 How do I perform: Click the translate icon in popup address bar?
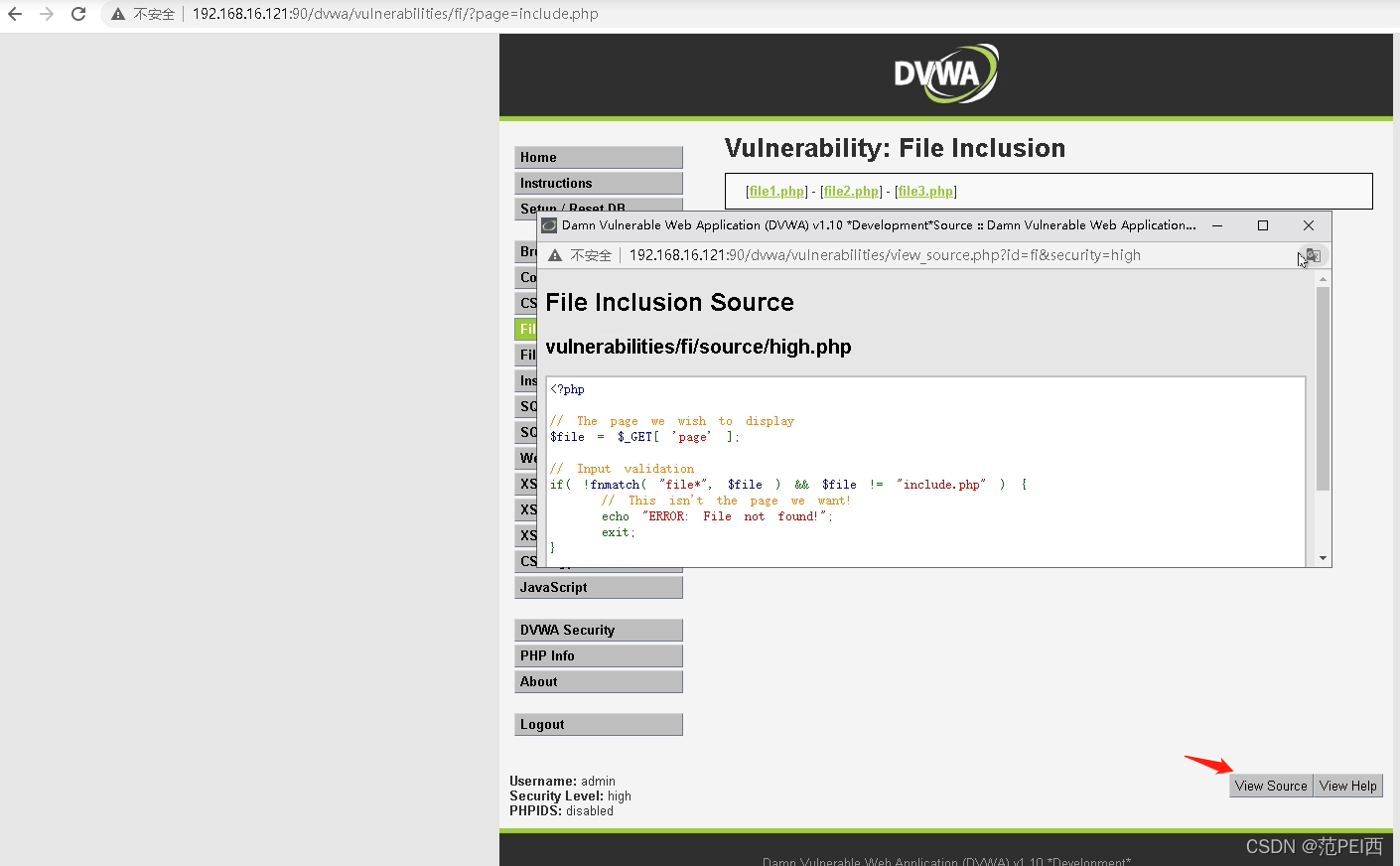coord(1314,255)
